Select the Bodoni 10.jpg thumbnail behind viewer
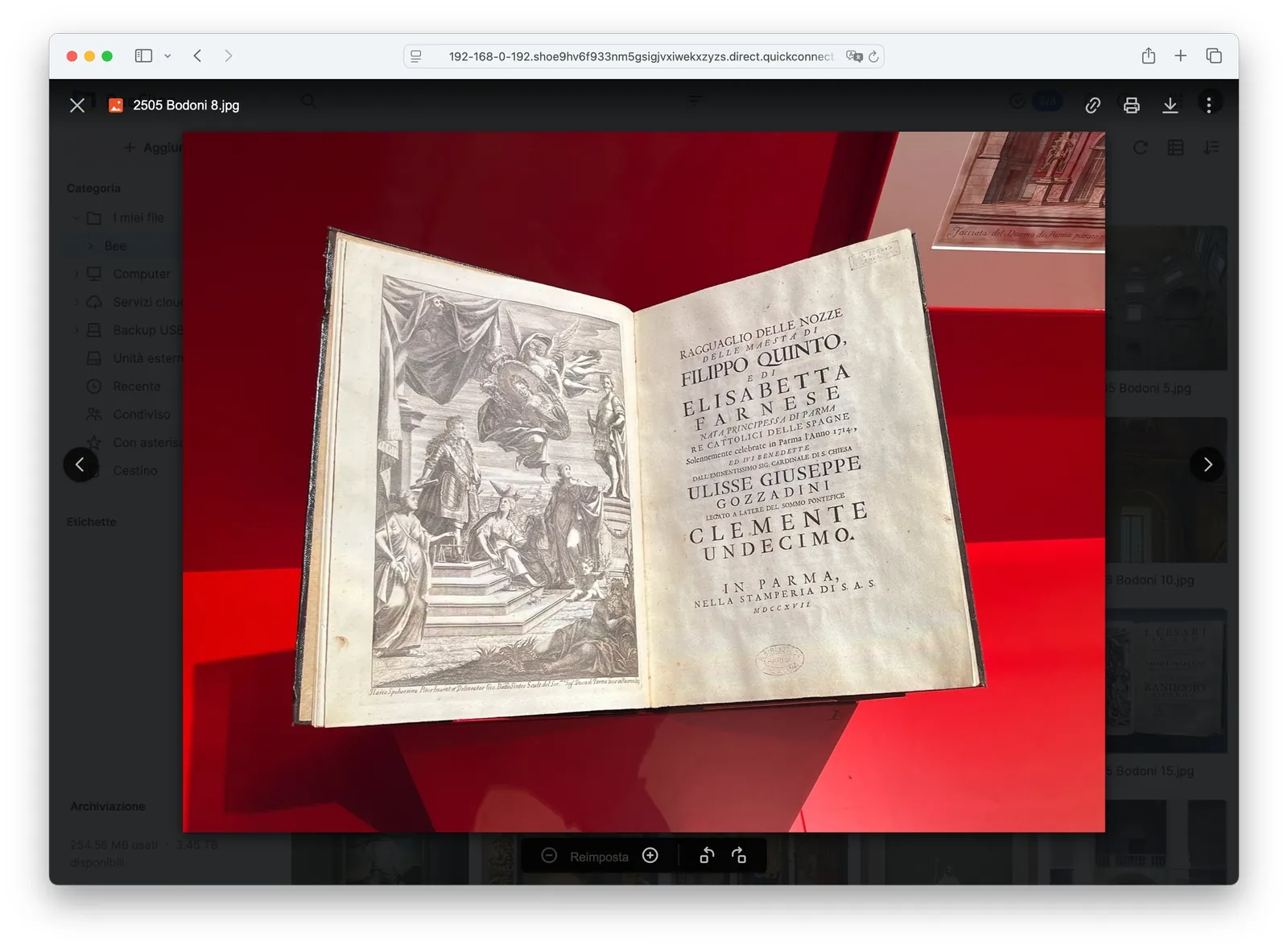The height and width of the screenshot is (950, 1288). [1166, 490]
